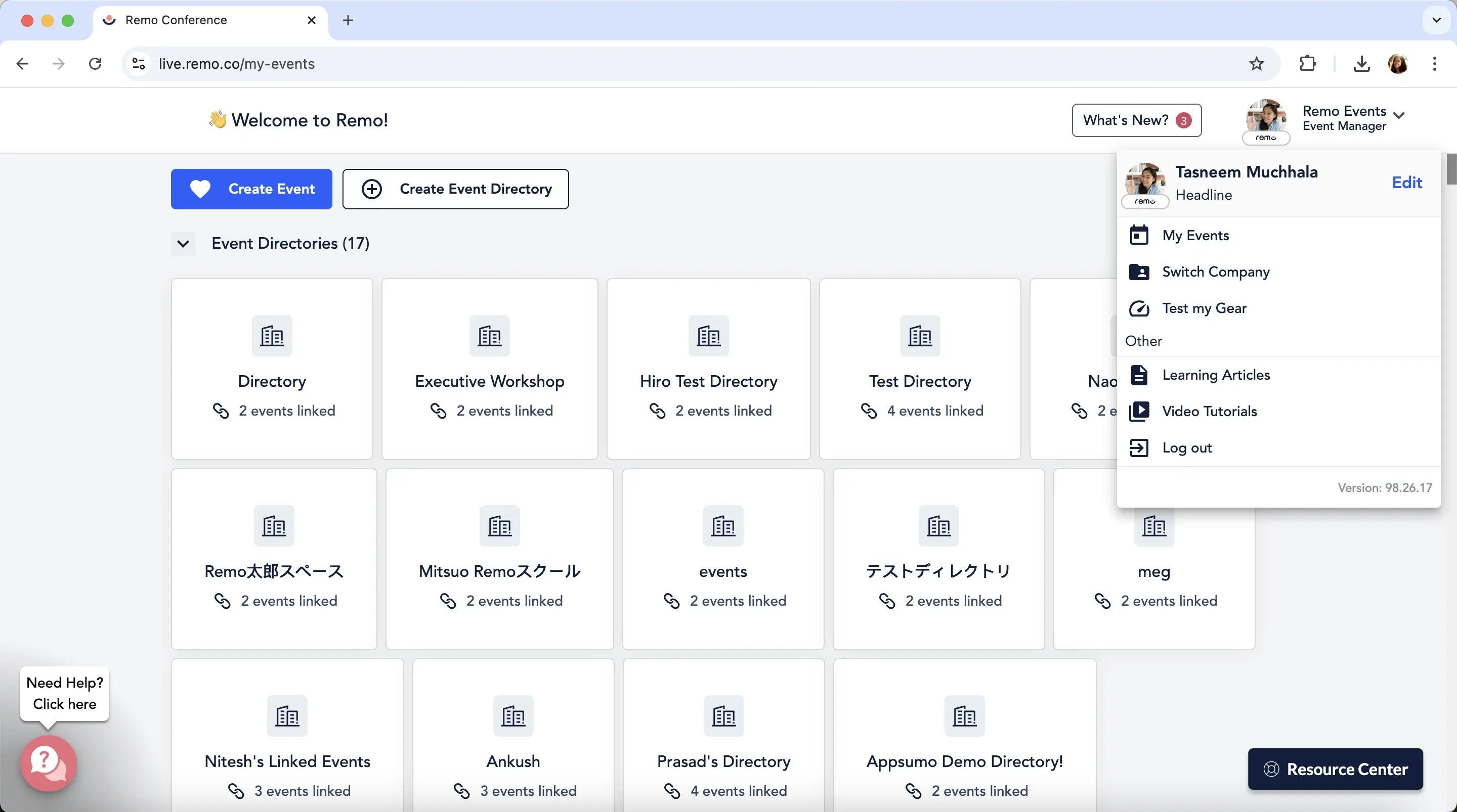Viewport: 1457px width, 812px height.
Task: Click the gauge icon beside Test my Gear
Action: [1139, 309]
